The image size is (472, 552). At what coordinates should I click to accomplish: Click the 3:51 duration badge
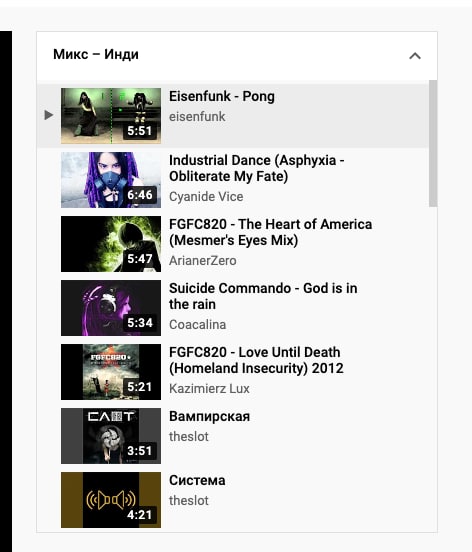(x=140, y=451)
